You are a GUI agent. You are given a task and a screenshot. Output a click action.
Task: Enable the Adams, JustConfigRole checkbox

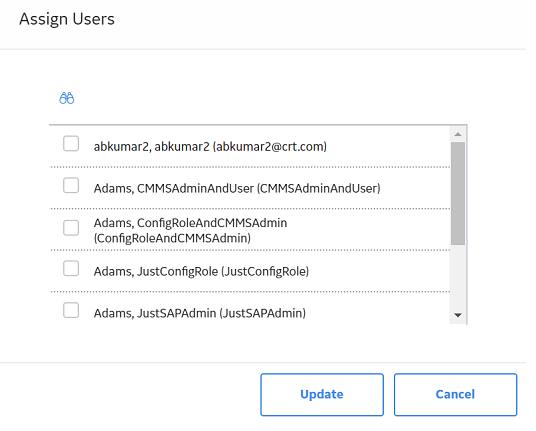pos(71,268)
